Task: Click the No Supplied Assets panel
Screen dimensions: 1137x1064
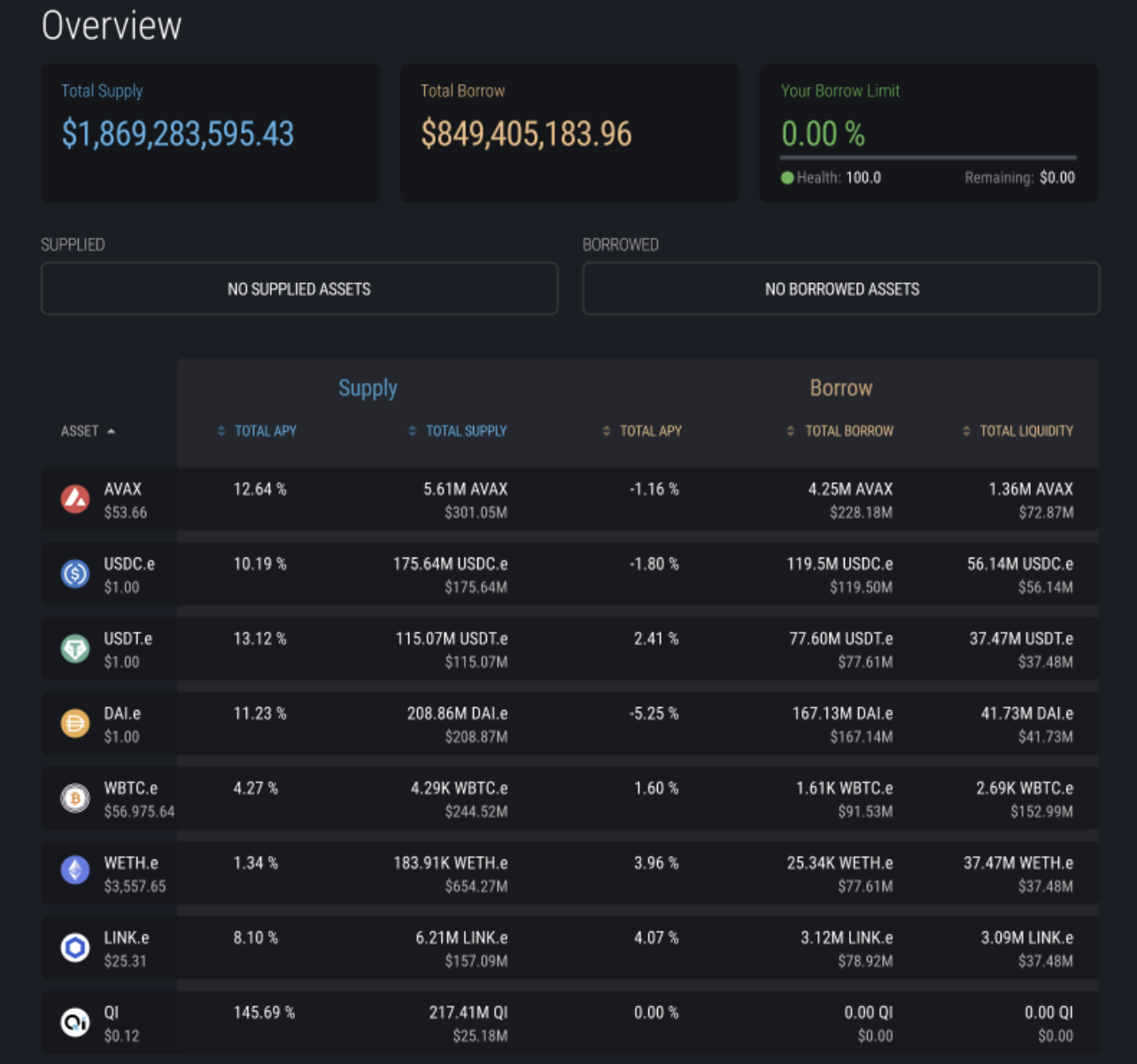Action: (x=299, y=289)
